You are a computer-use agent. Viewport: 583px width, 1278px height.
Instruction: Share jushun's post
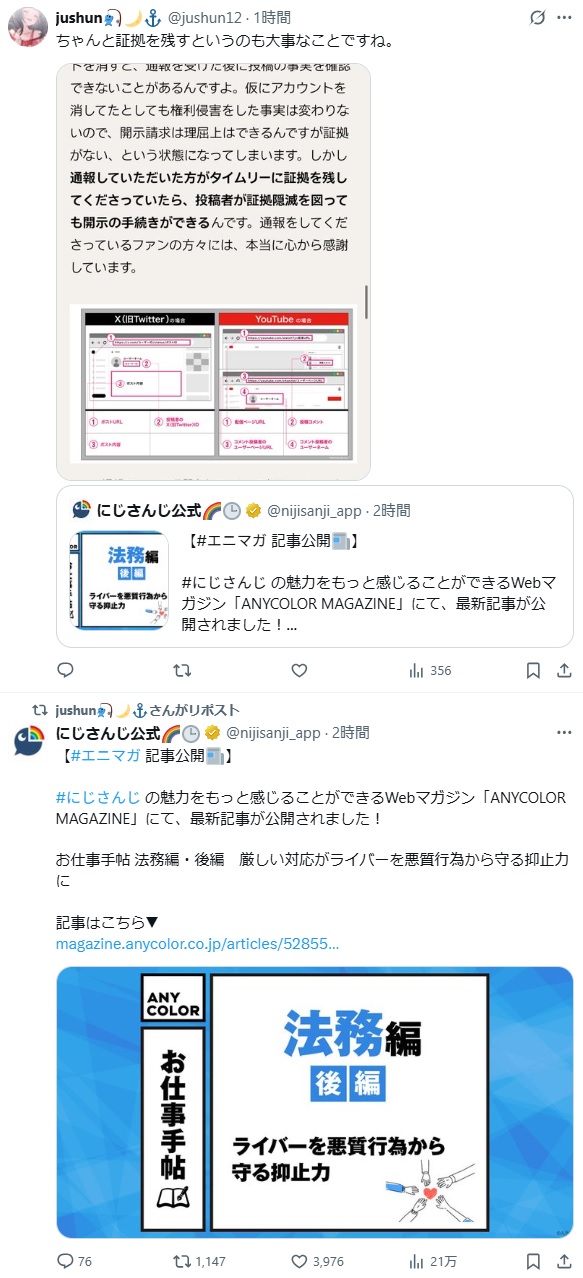(565, 670)
